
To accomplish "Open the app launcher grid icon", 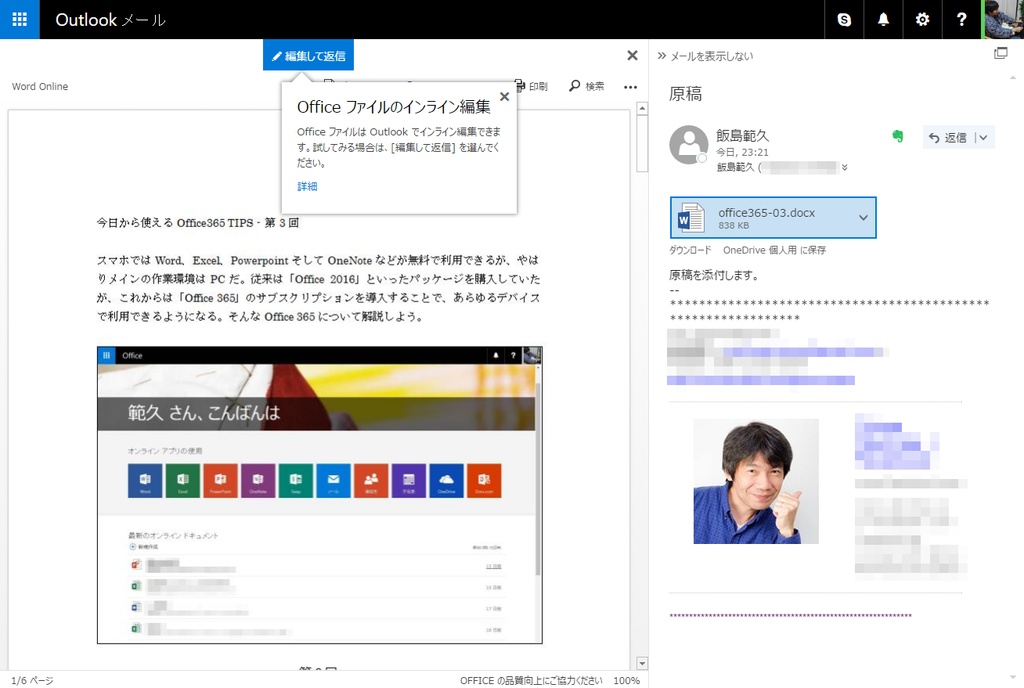I will [x=20, y=20].
